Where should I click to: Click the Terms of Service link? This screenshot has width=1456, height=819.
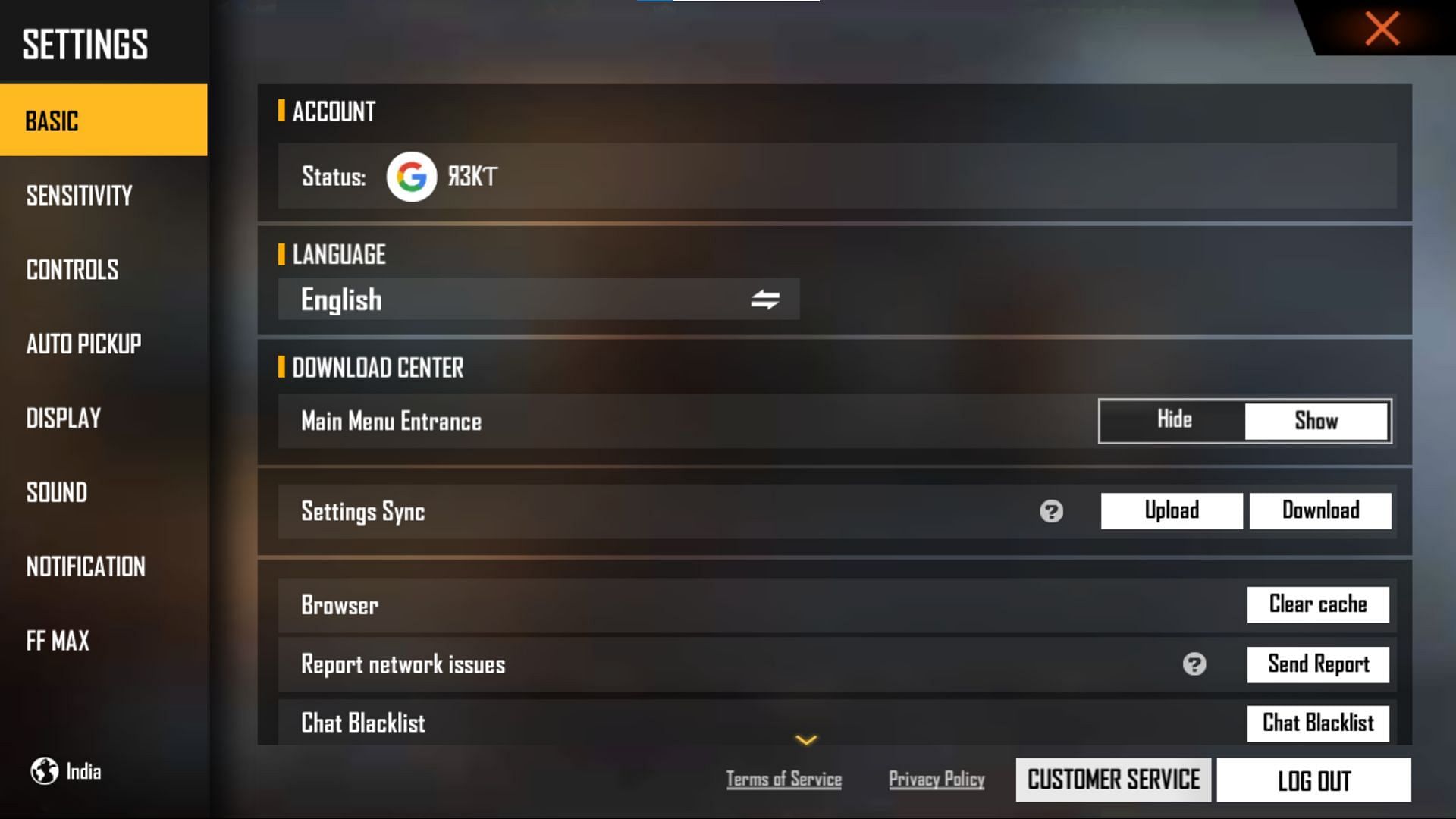tap(783, 779)
